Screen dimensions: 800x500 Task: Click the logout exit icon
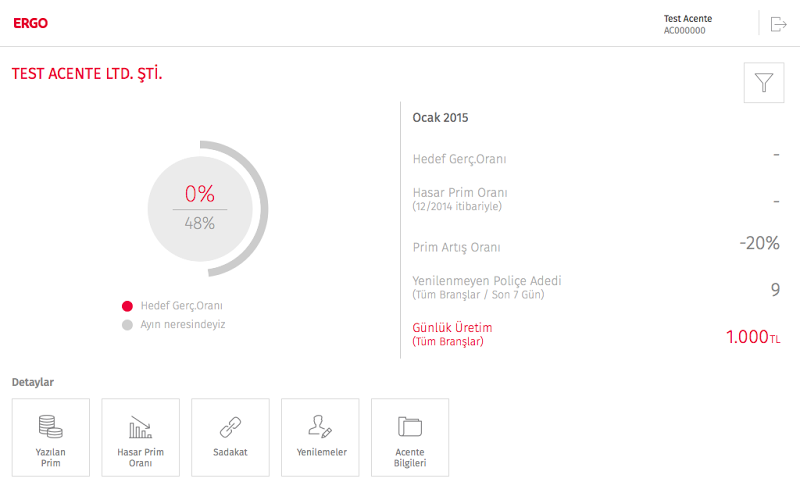tap(779, 24)
